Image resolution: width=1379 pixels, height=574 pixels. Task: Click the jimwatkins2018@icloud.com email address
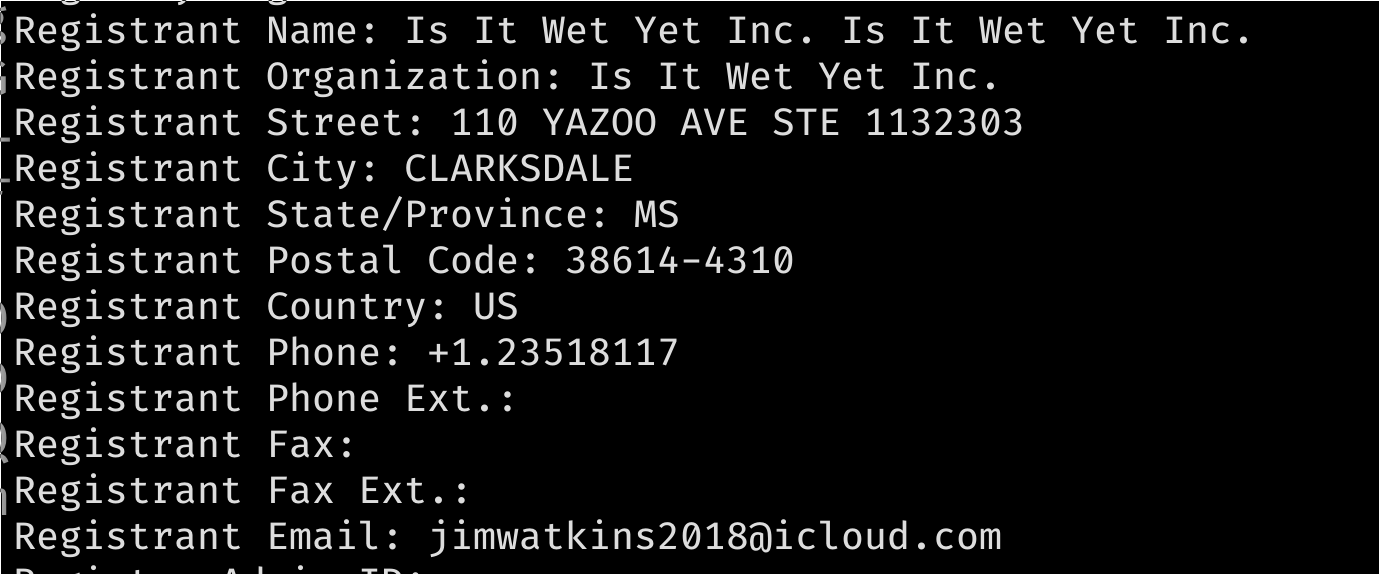point(716,537)
